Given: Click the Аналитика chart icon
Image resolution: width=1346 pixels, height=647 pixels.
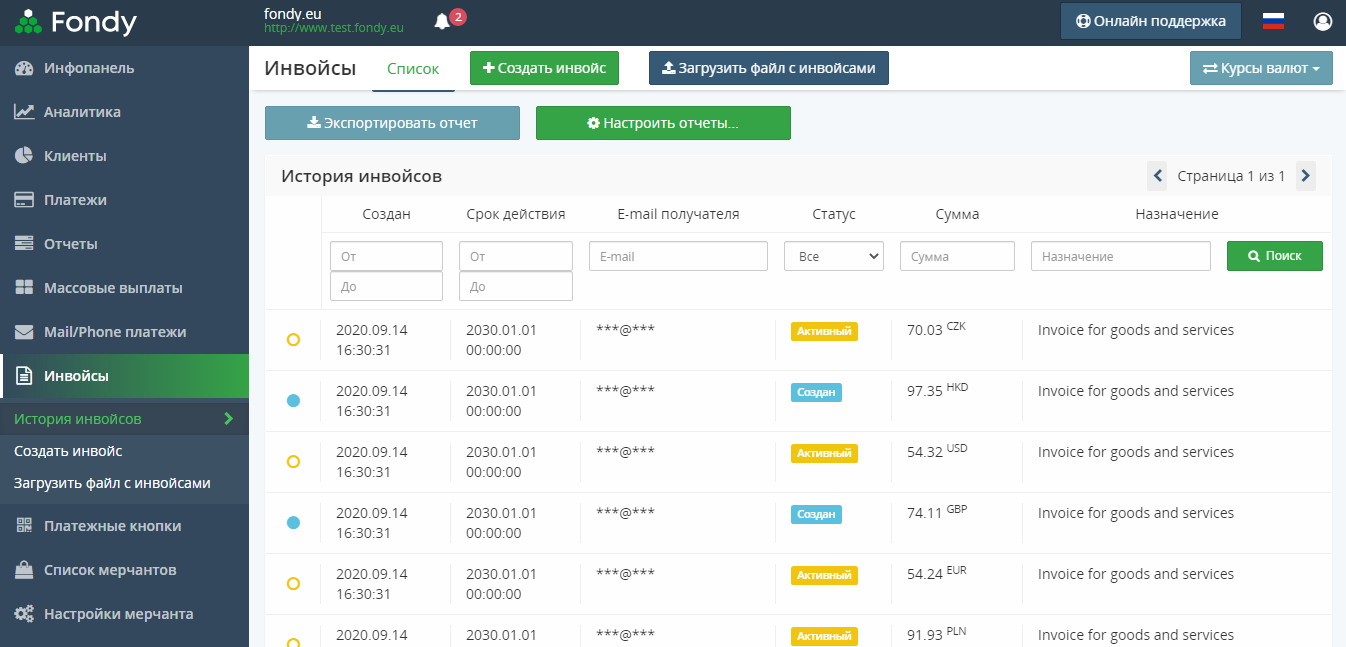Looking at the screenshot, I should (x=25, y=112).
